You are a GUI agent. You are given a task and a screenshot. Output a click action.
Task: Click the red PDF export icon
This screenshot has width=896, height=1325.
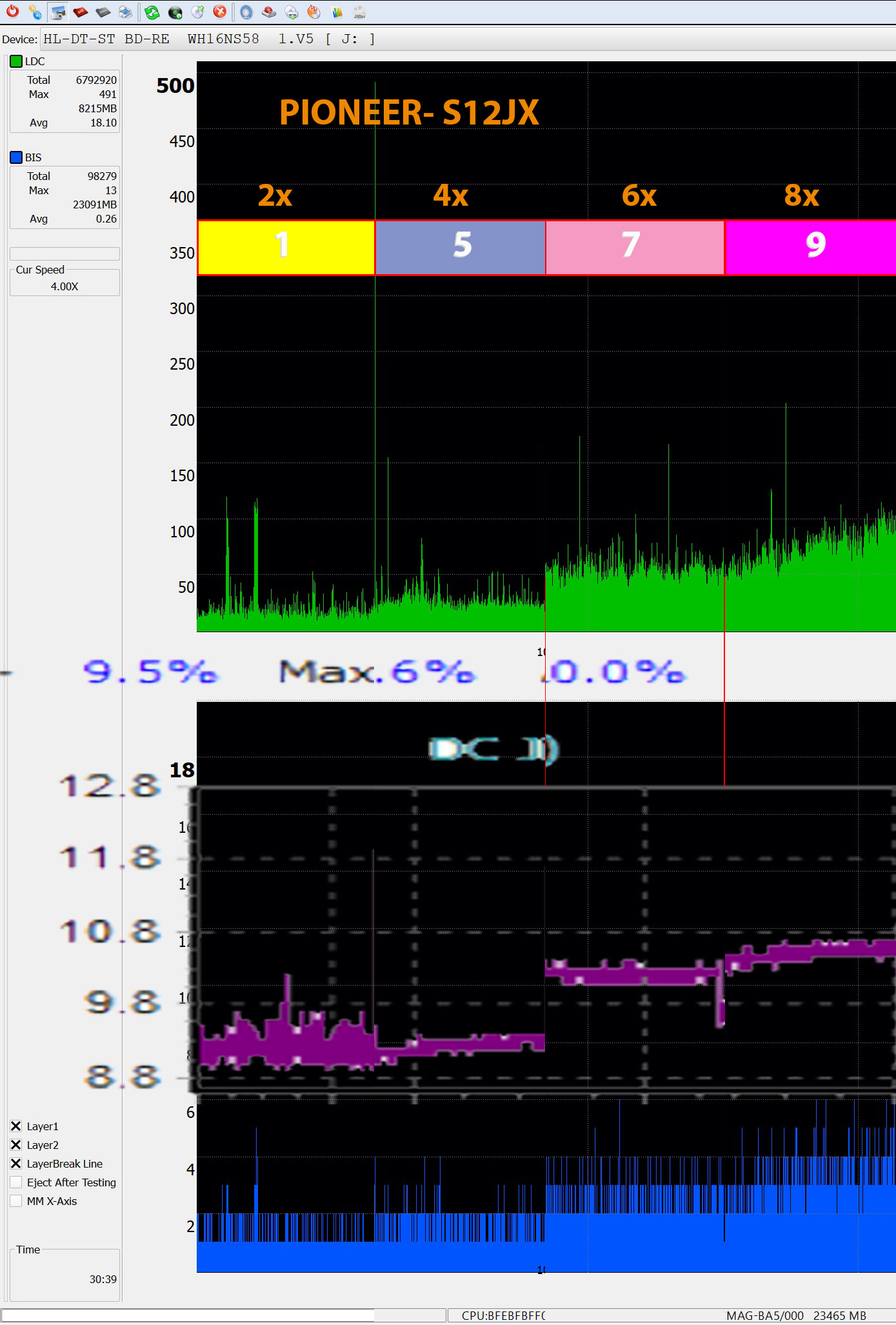coord(81,12)
